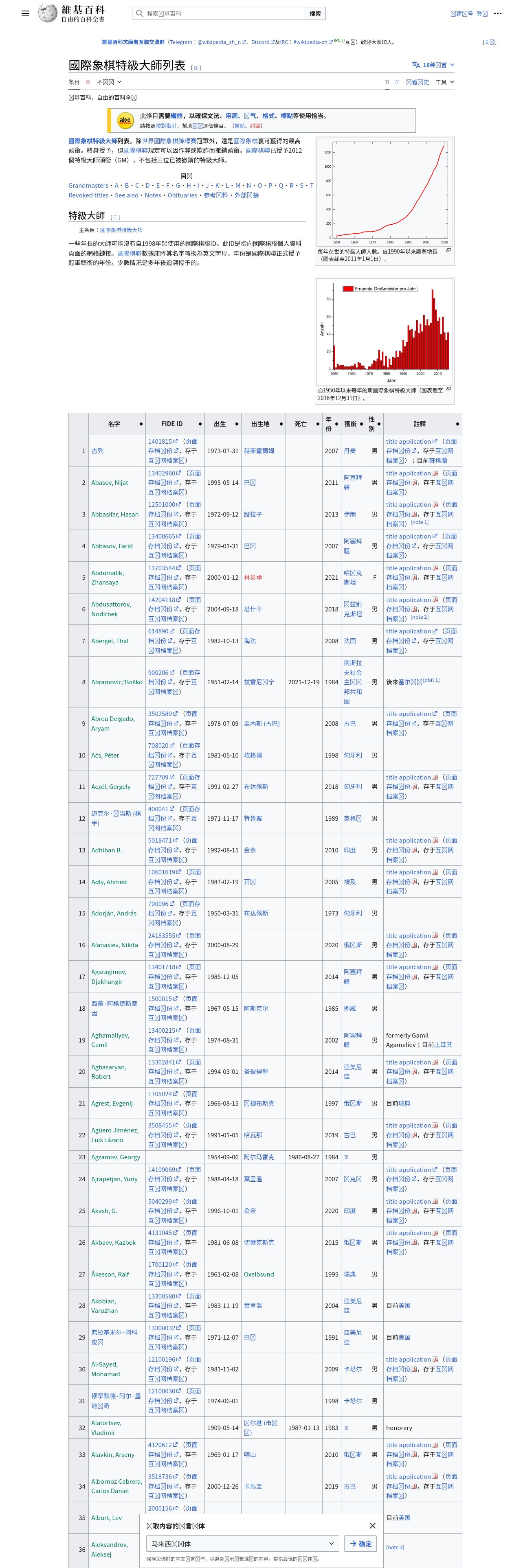Screen dimensions: 523x1568
Task: Follow the 林易承 red link
Action: click(253, 578)
